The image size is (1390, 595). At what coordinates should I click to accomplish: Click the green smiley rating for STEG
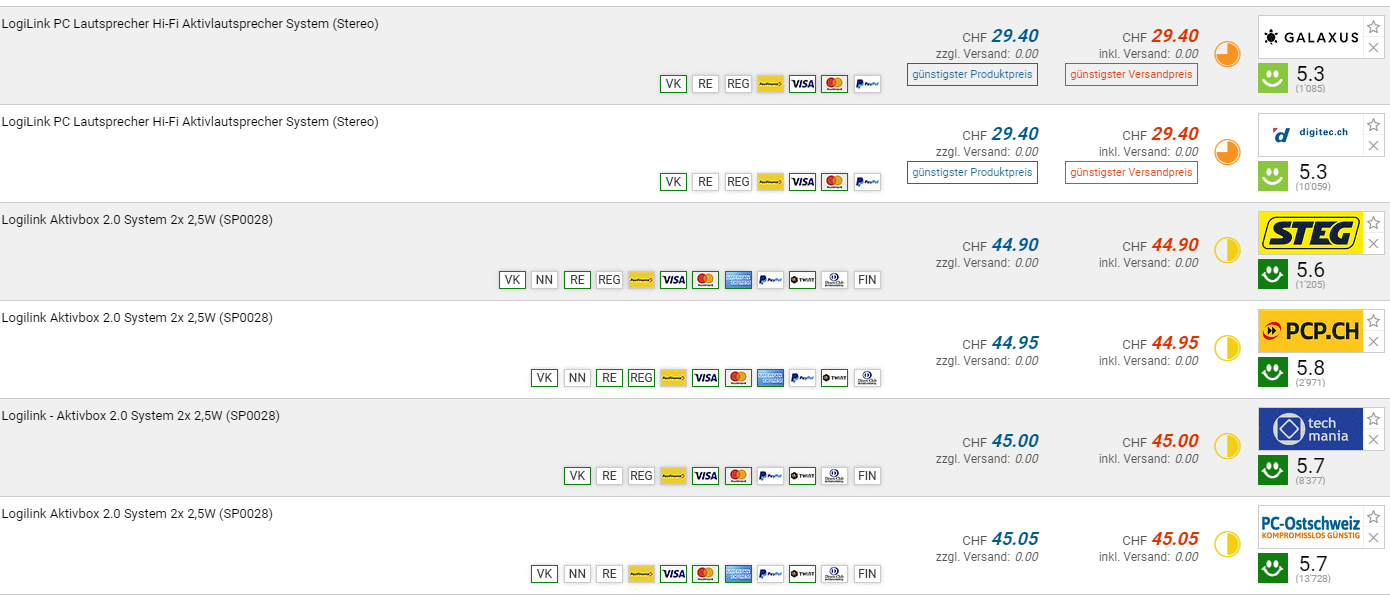coord(1273,273)
